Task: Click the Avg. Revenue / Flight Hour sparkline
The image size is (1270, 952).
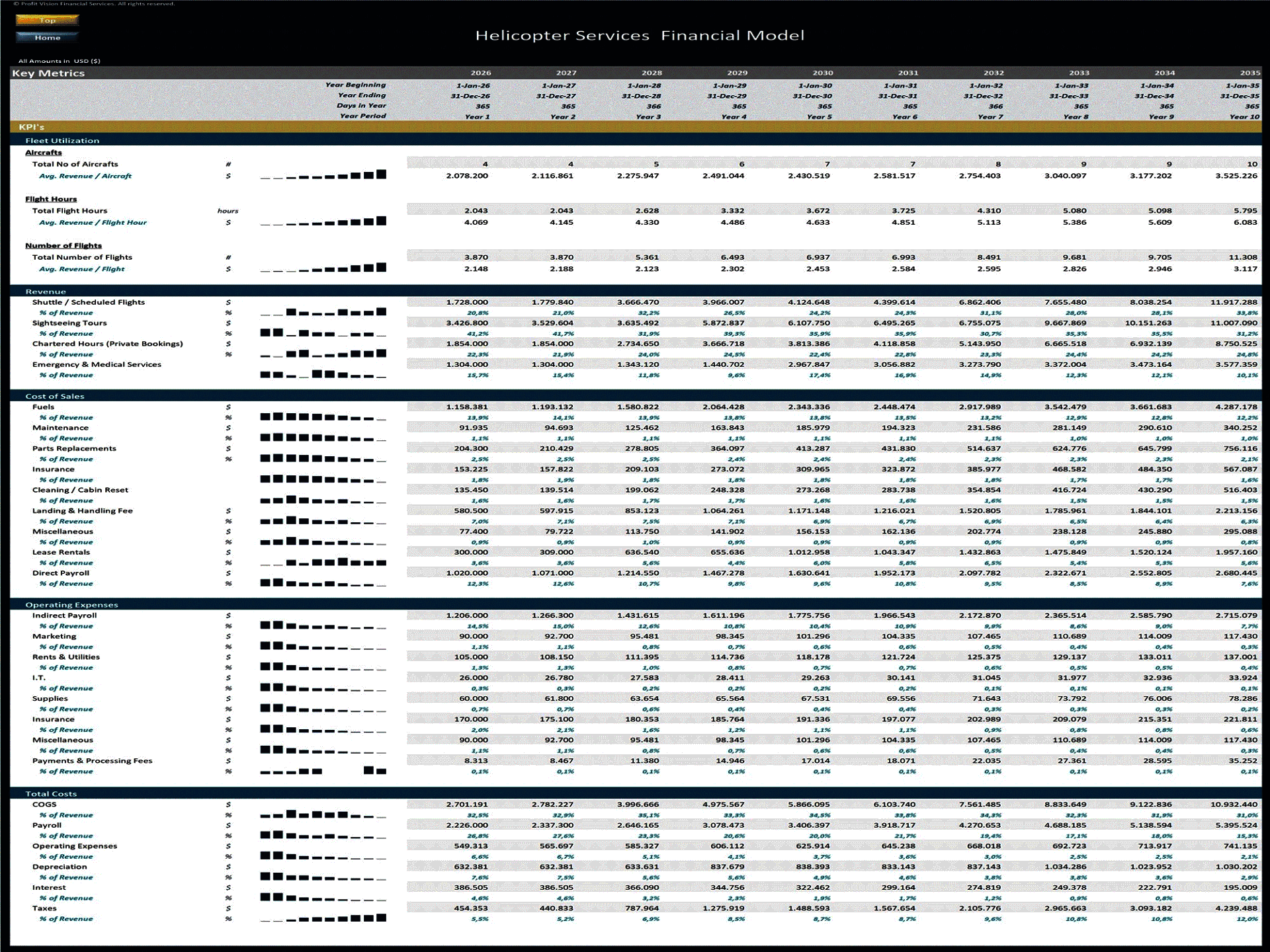Action: click(323, 221)
